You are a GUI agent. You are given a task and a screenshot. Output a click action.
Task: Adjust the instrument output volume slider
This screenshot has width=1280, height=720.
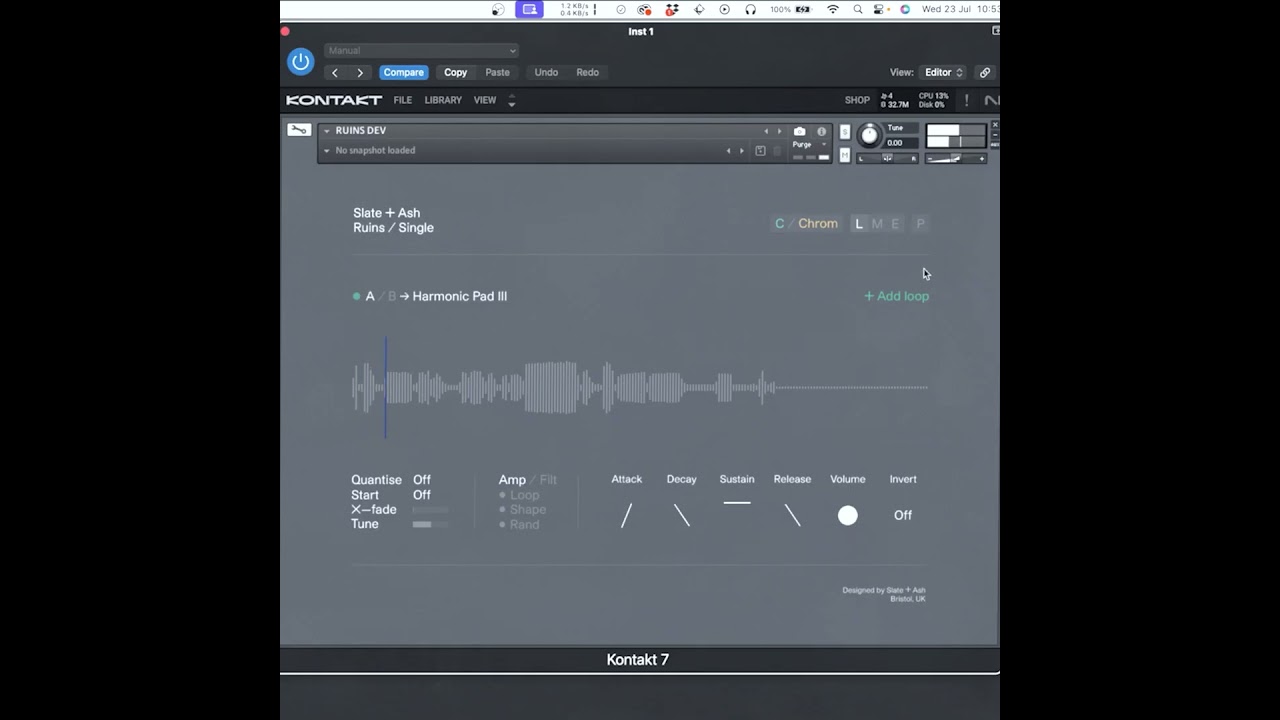[955, 158]
